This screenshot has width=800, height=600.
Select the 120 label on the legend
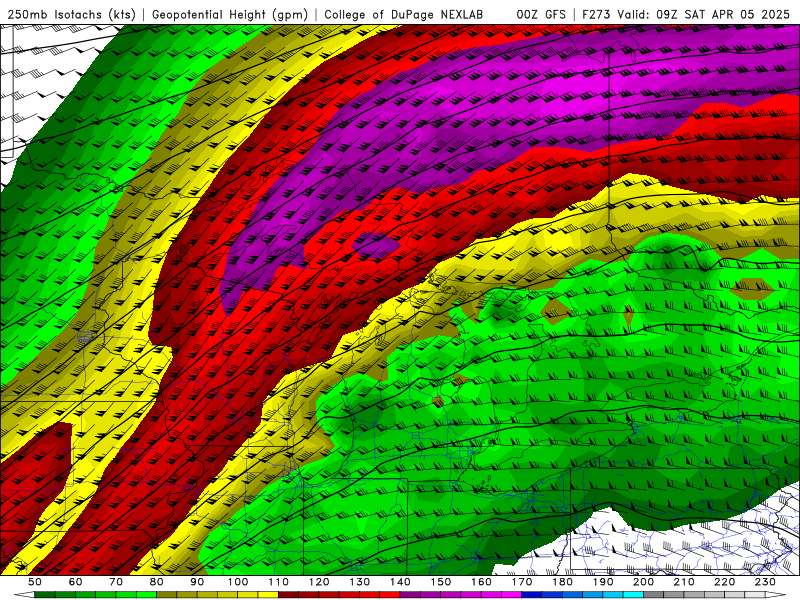[x=319, y=582]
